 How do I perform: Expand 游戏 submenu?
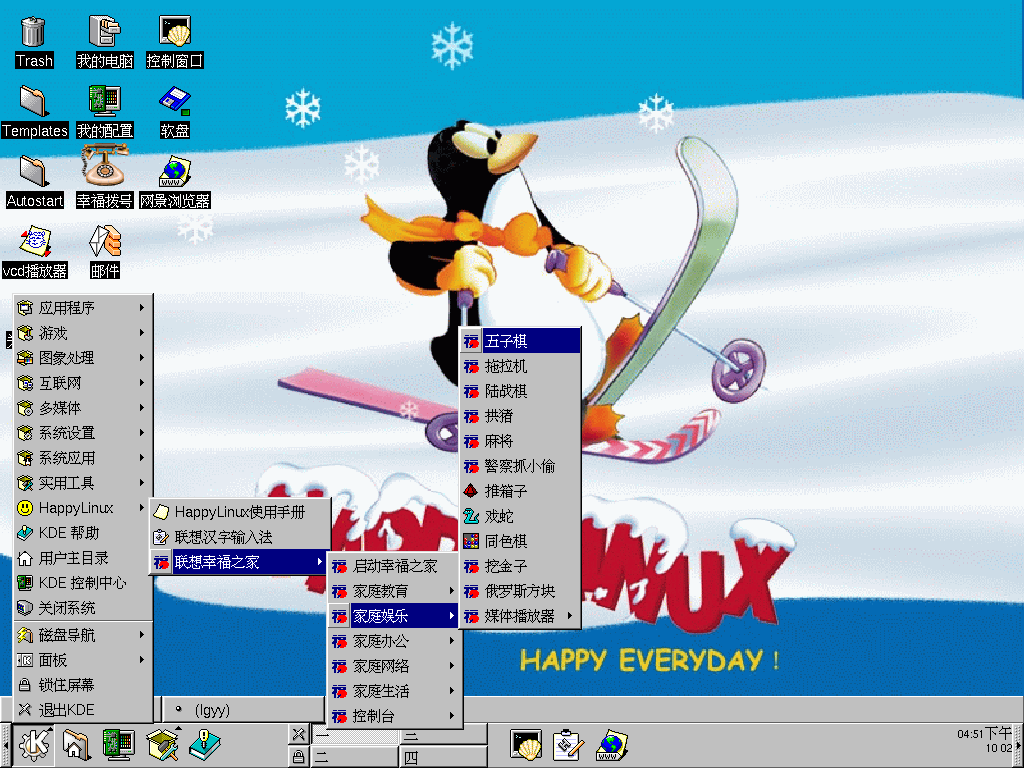tap(83, 333)
